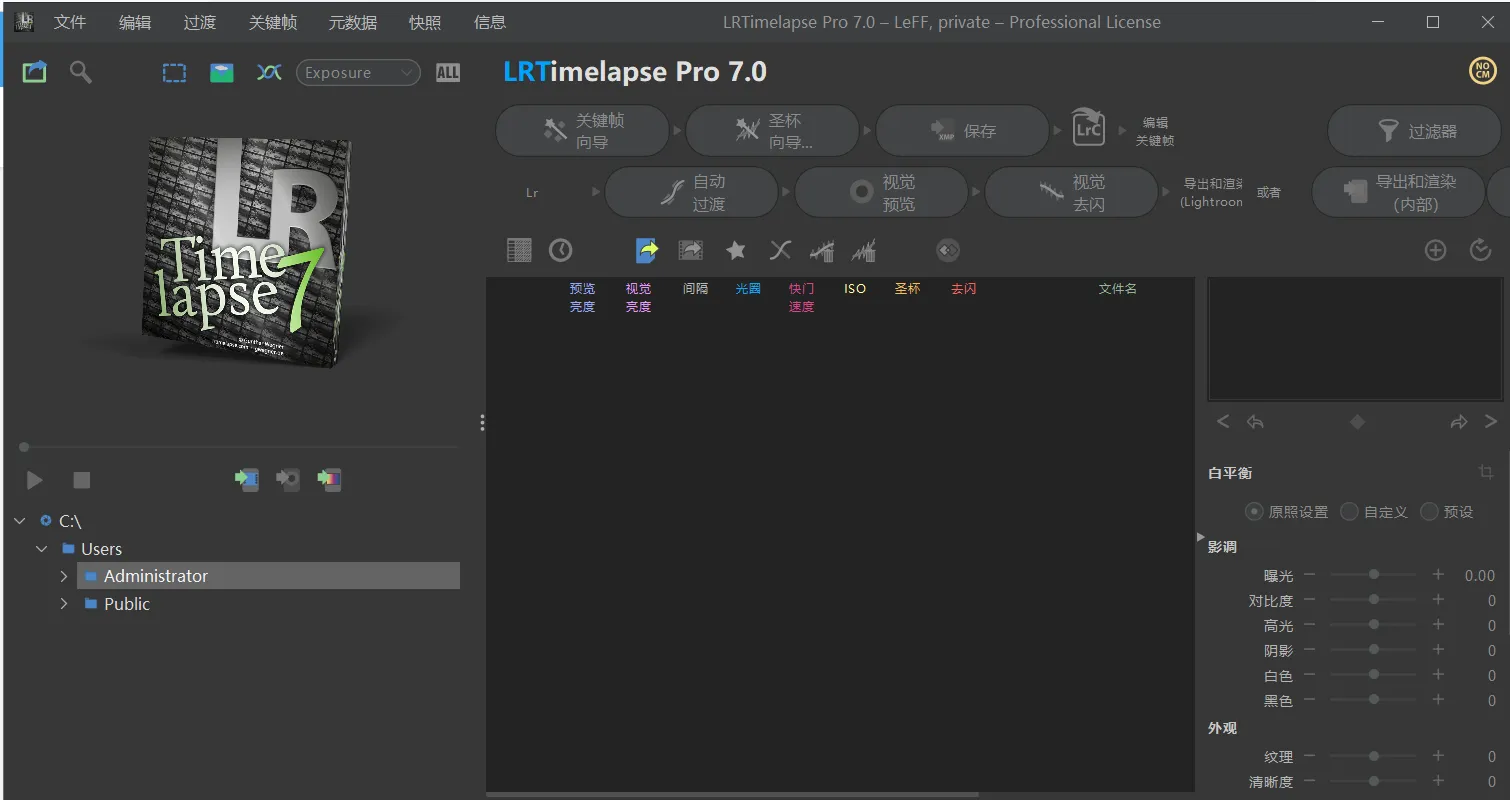Click the first curve with trash icon

pos(822,250)
